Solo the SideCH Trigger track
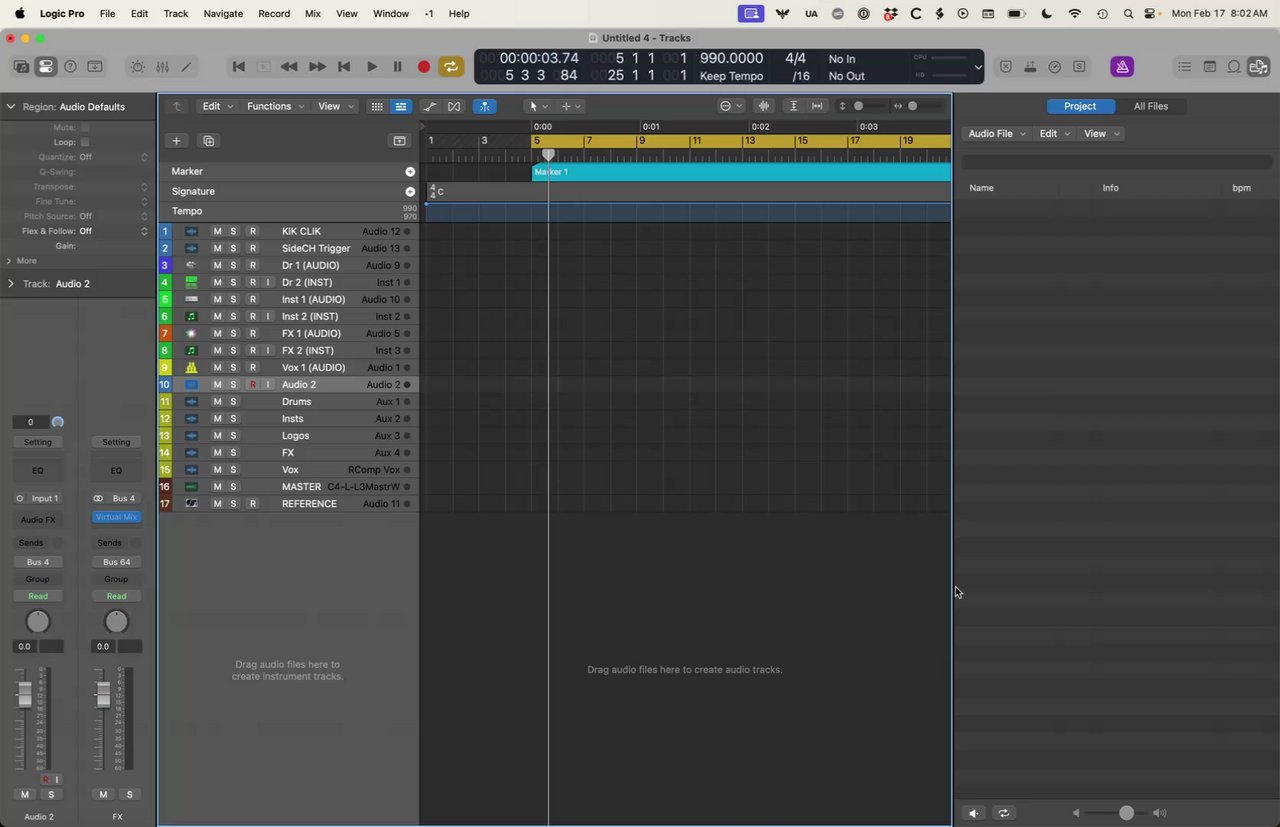 233,249
